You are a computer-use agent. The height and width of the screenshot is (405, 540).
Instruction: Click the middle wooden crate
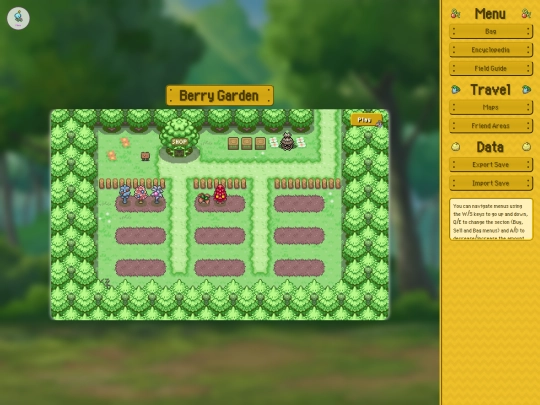(x=247, y=143)
